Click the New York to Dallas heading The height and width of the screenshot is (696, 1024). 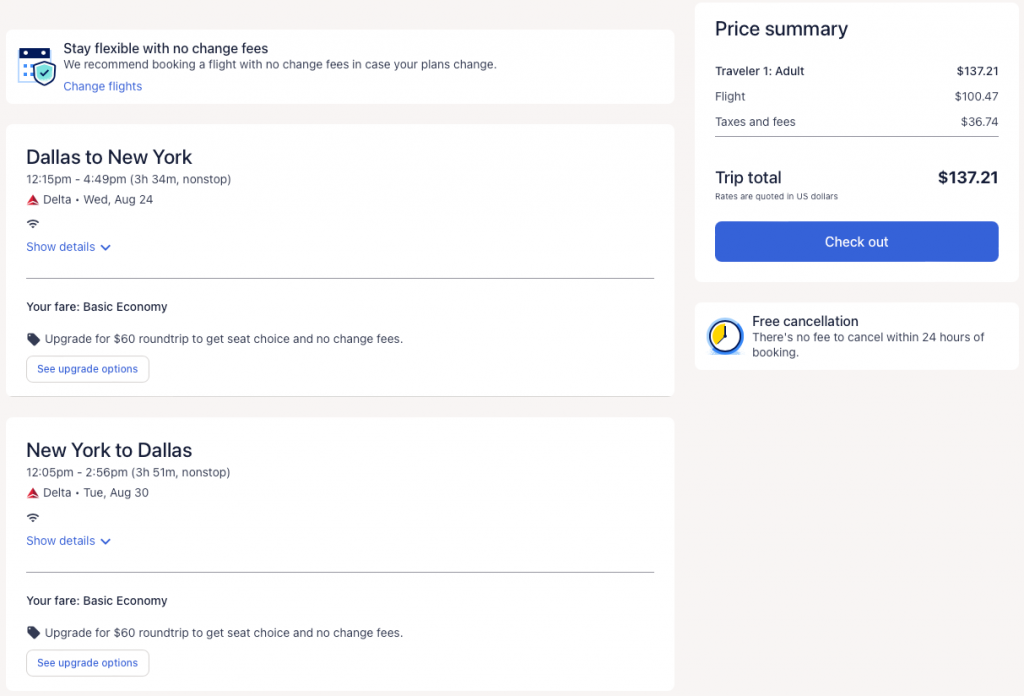click(x=109, y=450)
